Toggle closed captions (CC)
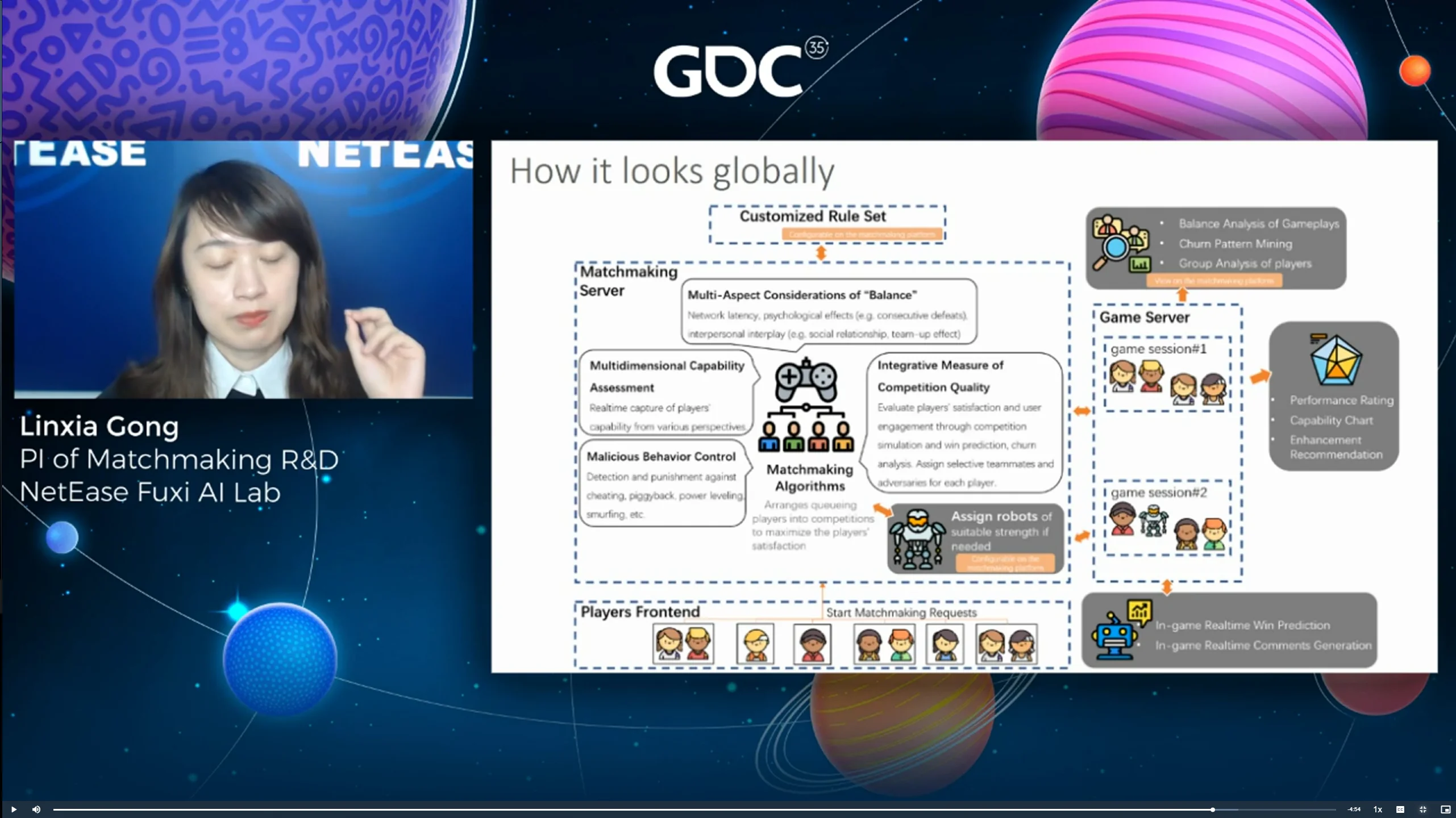Image resolution: width=1456 pixels, height=818 pixels. click(1400, 809)
